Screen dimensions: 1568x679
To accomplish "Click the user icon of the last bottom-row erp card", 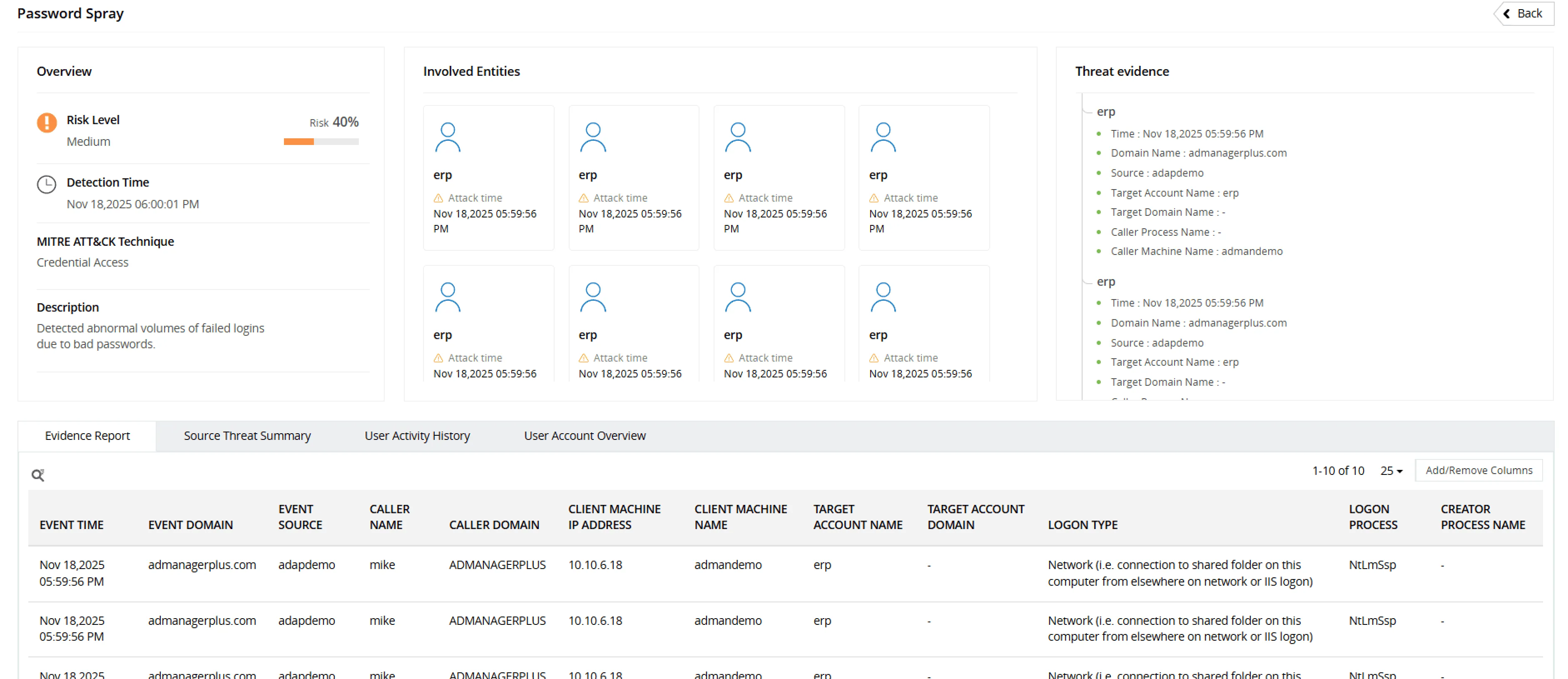I will pos(883,297).
